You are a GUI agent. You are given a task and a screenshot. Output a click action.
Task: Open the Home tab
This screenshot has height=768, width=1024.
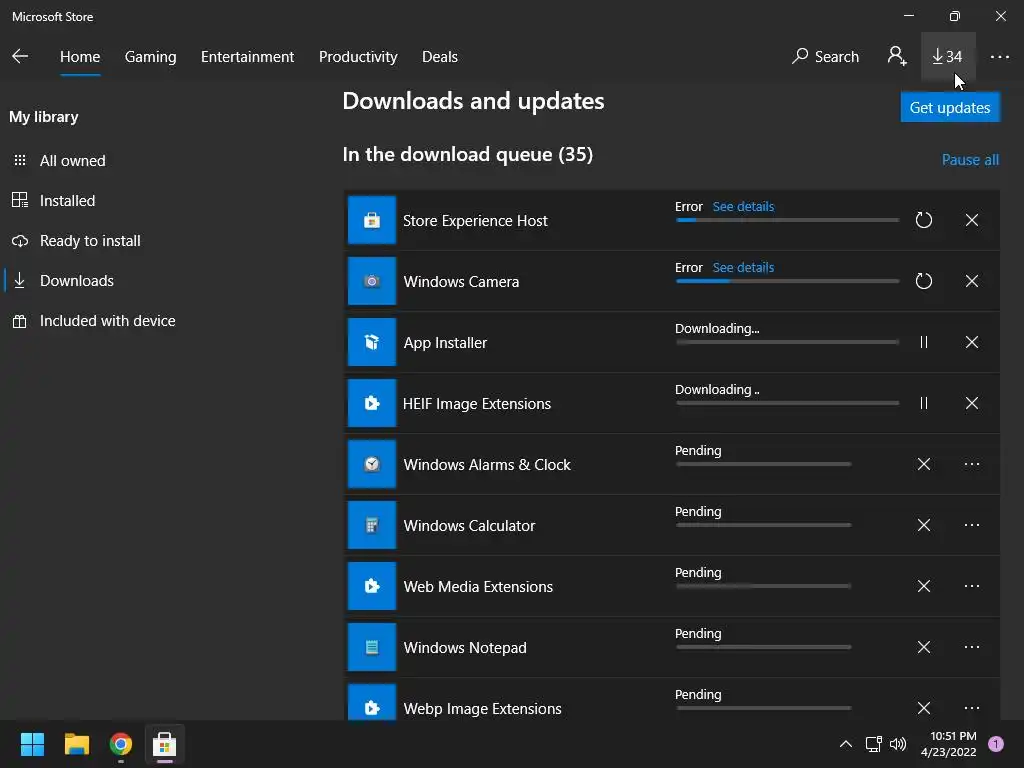click(80, 57)
